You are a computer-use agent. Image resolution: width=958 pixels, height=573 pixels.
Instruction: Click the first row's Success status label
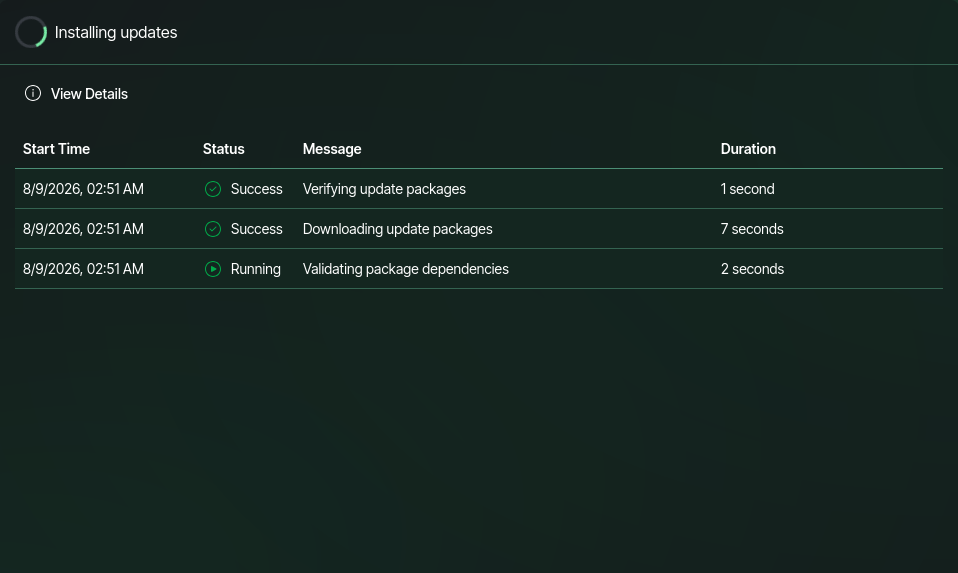(x=257, y=189)
